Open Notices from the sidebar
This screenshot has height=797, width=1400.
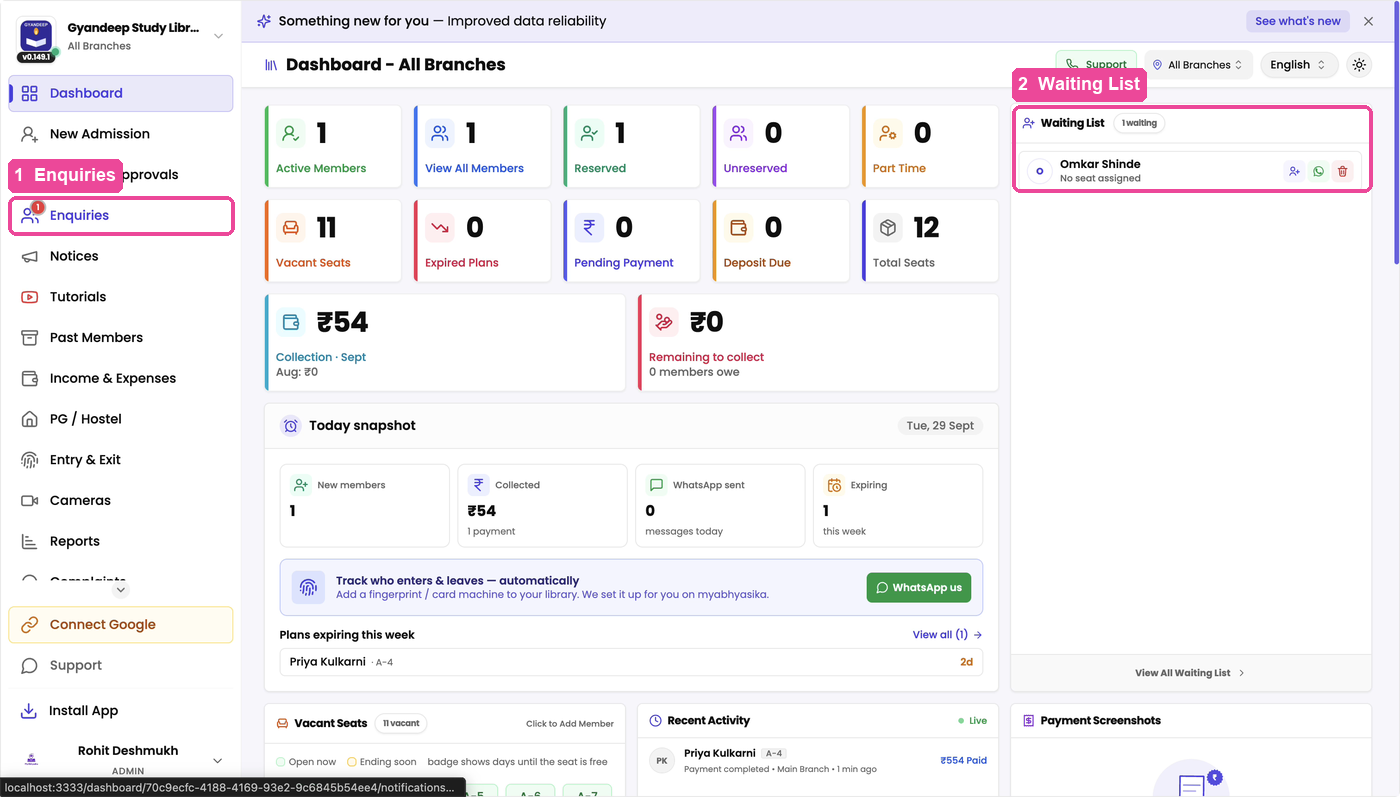(121, 256)
